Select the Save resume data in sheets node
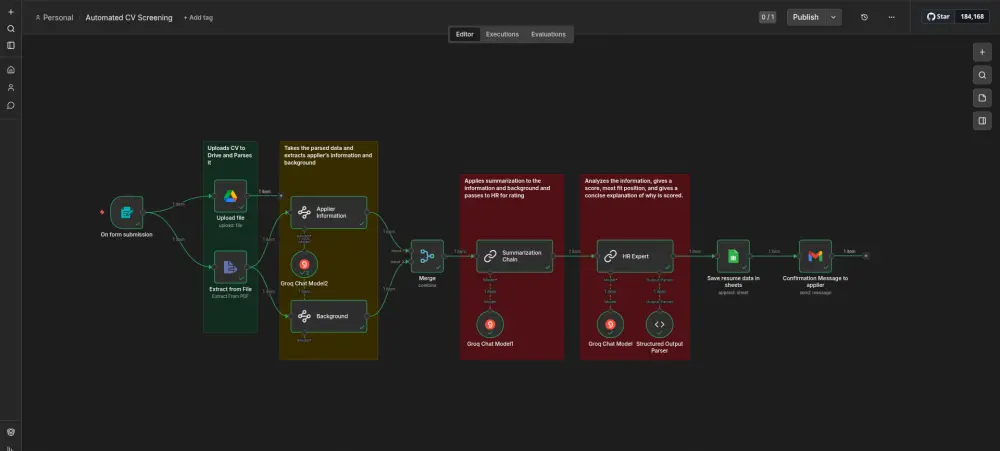The width and height of the screenshot is (1000, 451). click(733, 256)
